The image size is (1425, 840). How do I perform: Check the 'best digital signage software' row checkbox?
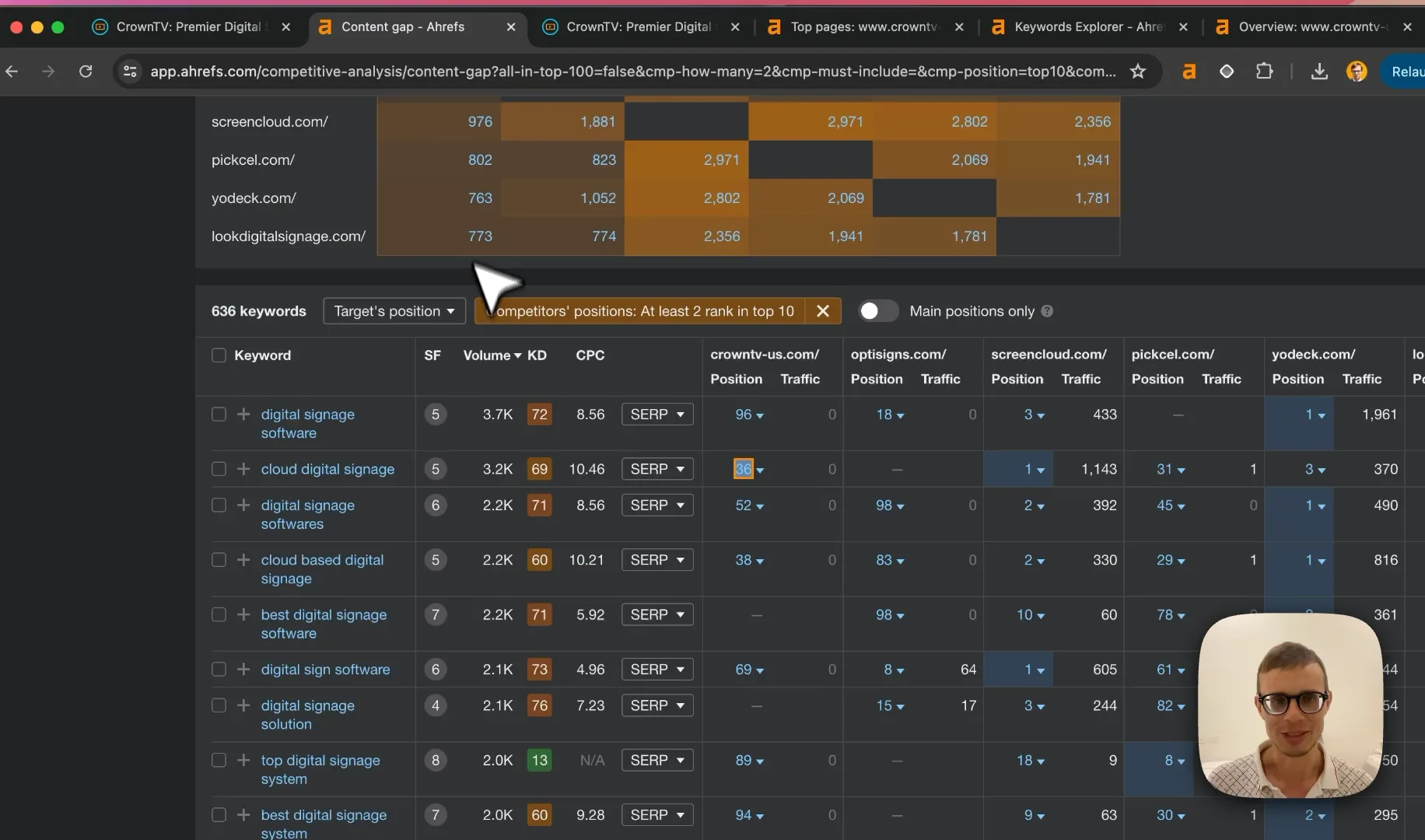coord(219,614)
